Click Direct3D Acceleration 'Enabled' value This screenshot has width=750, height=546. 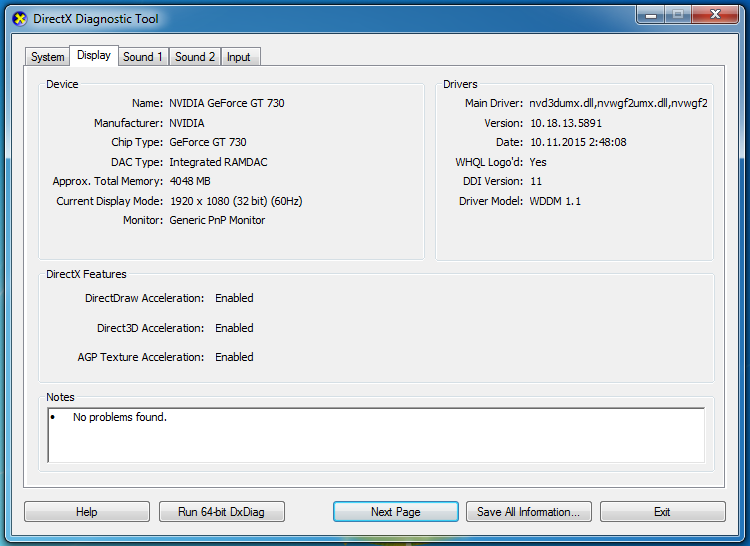tap(234, 328)
